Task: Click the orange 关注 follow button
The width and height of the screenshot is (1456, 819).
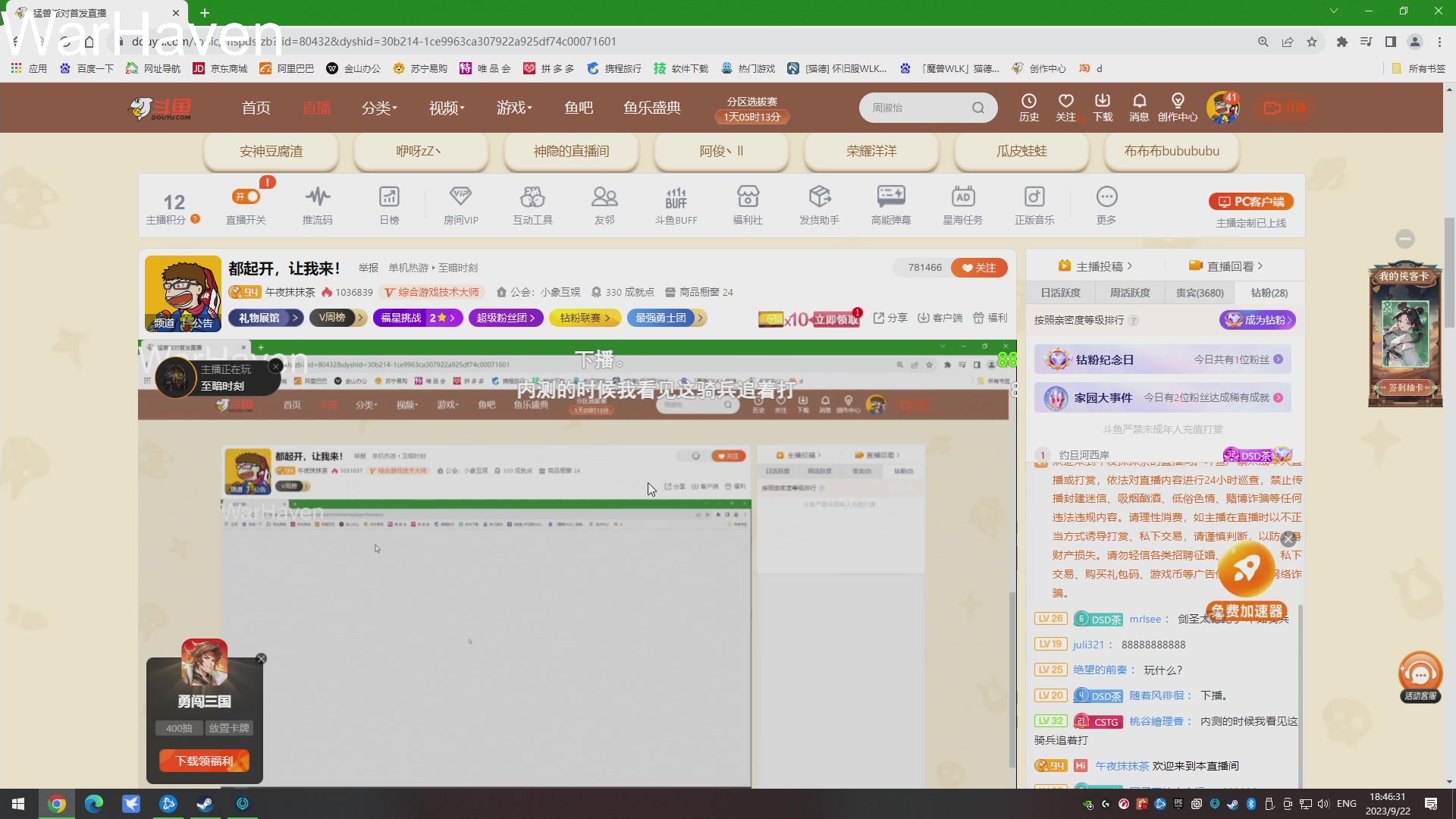Action: click(x=979, y=268)
